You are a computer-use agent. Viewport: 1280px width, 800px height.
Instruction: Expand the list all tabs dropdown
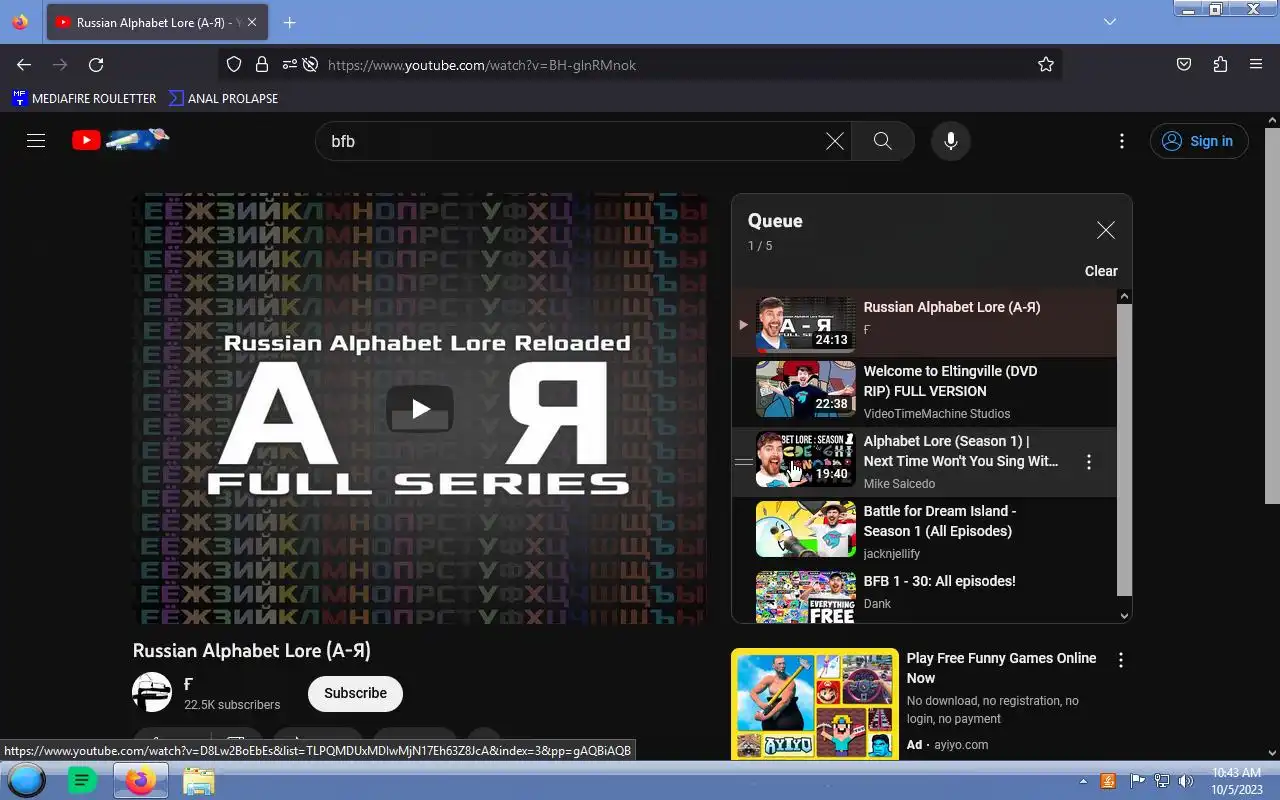(x=1109, y=22)
